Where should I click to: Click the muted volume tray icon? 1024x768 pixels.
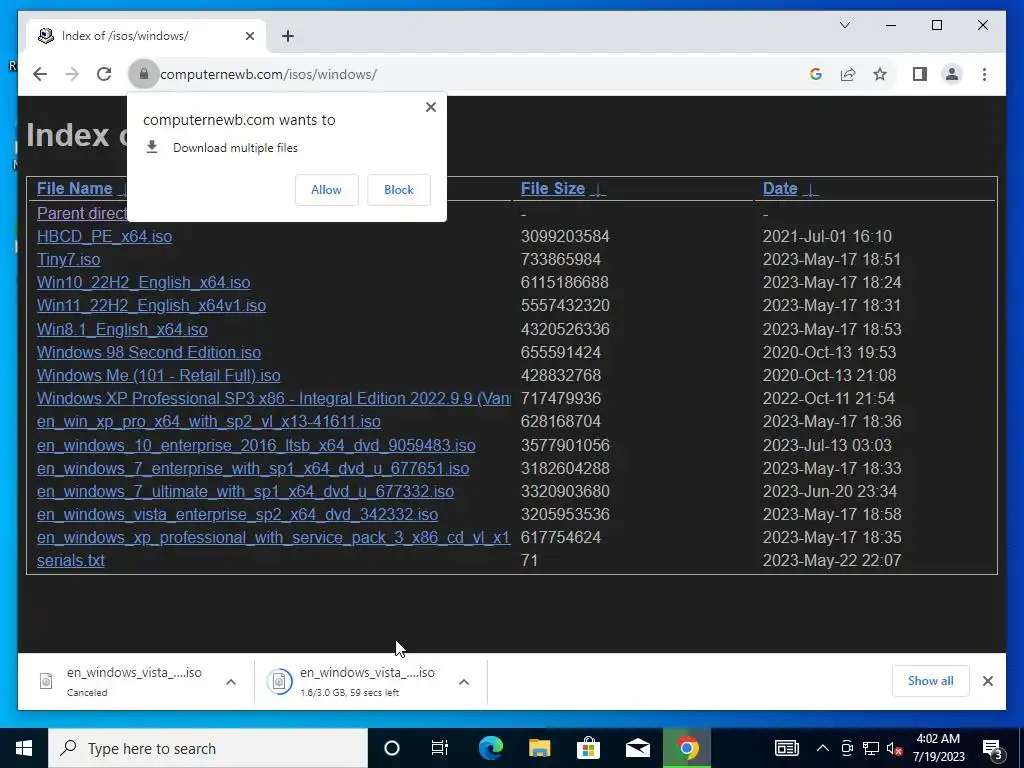click(894, 748)
